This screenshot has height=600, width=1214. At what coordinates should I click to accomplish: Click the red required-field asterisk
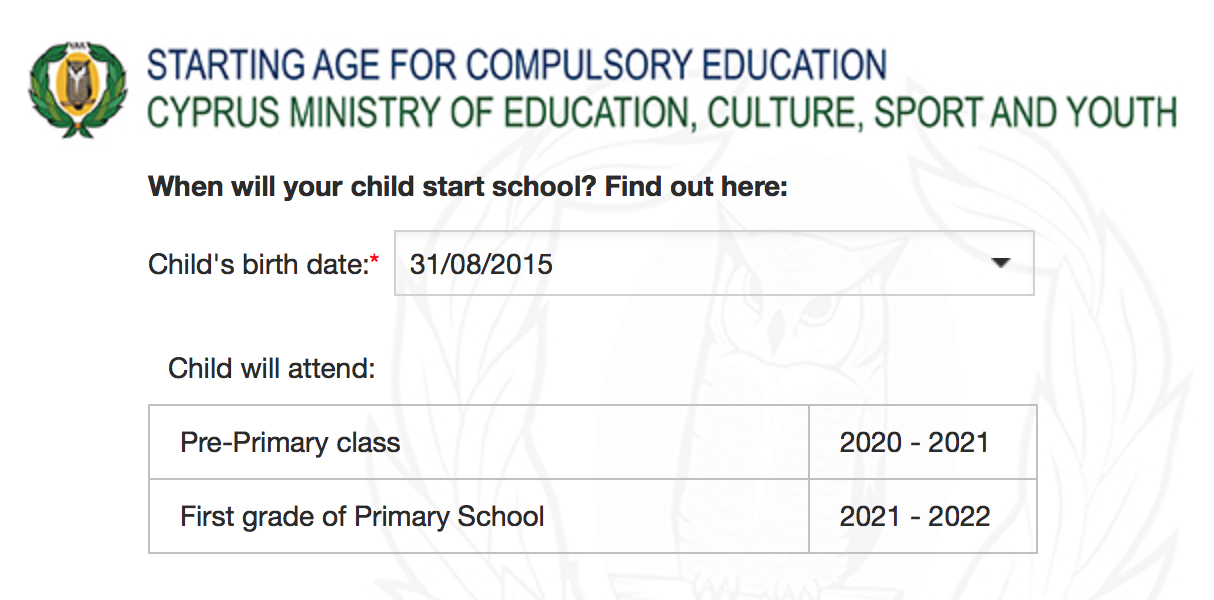tap(375, 261)
